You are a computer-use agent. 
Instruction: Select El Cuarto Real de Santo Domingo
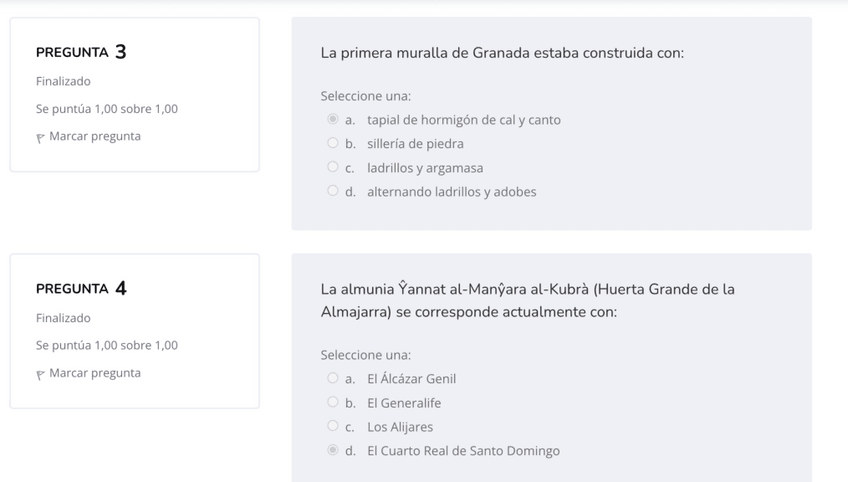(333, 450)
